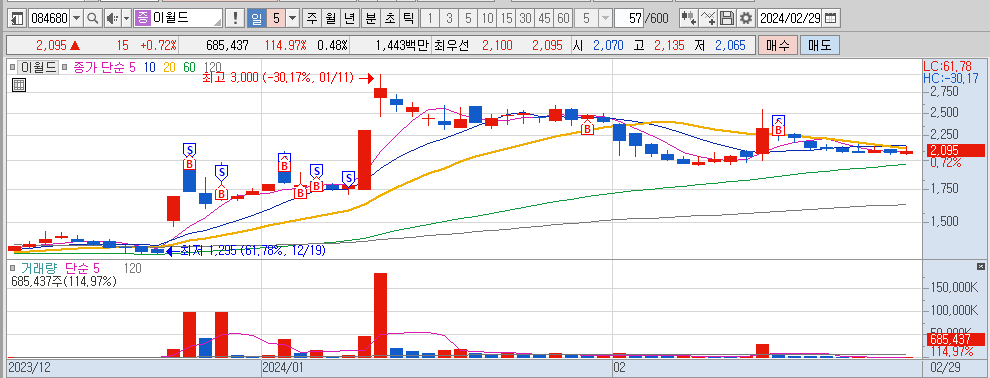Click the pink 5 period value box
The width and height of the screenshot is (990, 378).
pos(276,18)
